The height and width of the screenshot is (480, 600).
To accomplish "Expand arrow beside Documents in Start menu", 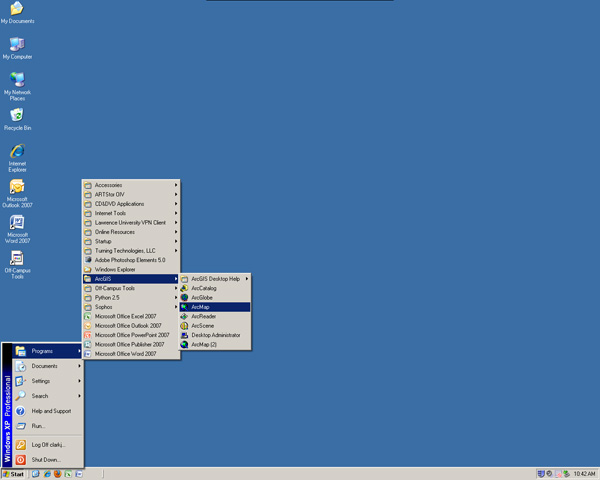I will pos(79,366).
